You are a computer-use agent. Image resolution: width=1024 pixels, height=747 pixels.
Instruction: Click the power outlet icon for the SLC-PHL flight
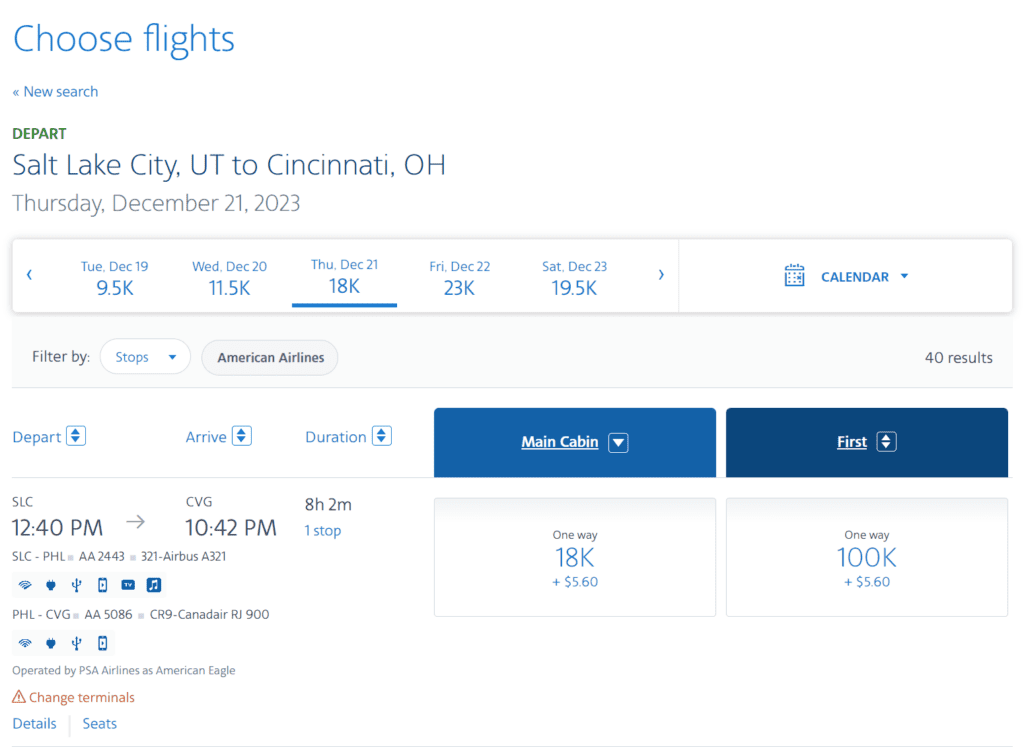pos(50,585)
